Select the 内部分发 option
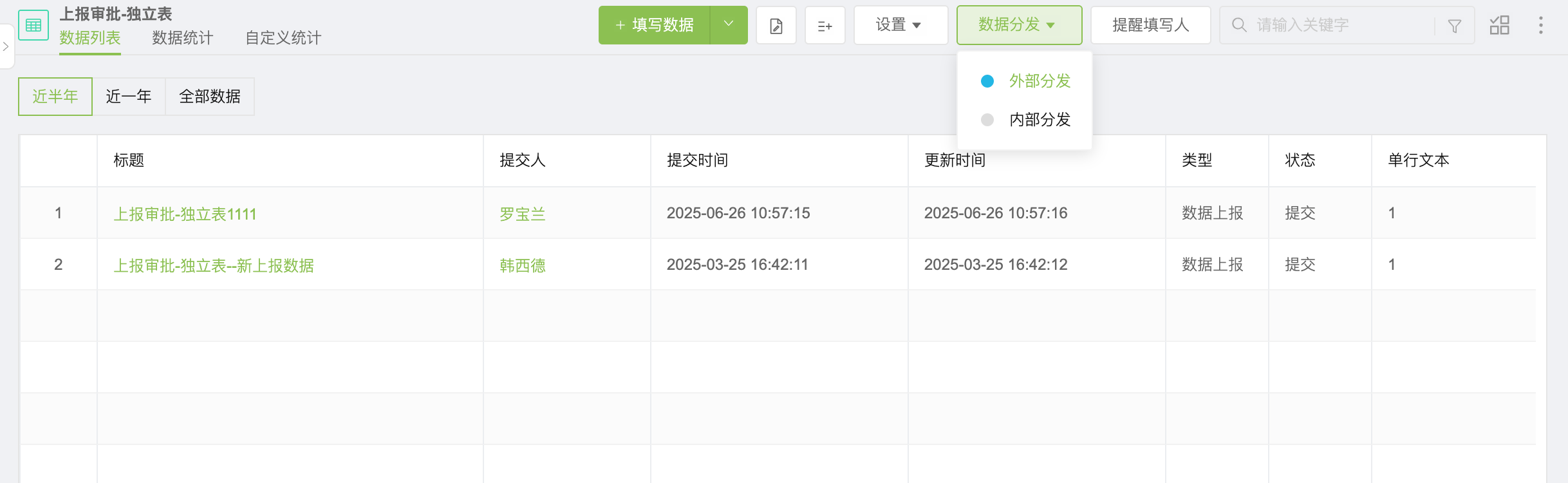Screen dimensions: 1568x483 click(x=1025, y=120)
